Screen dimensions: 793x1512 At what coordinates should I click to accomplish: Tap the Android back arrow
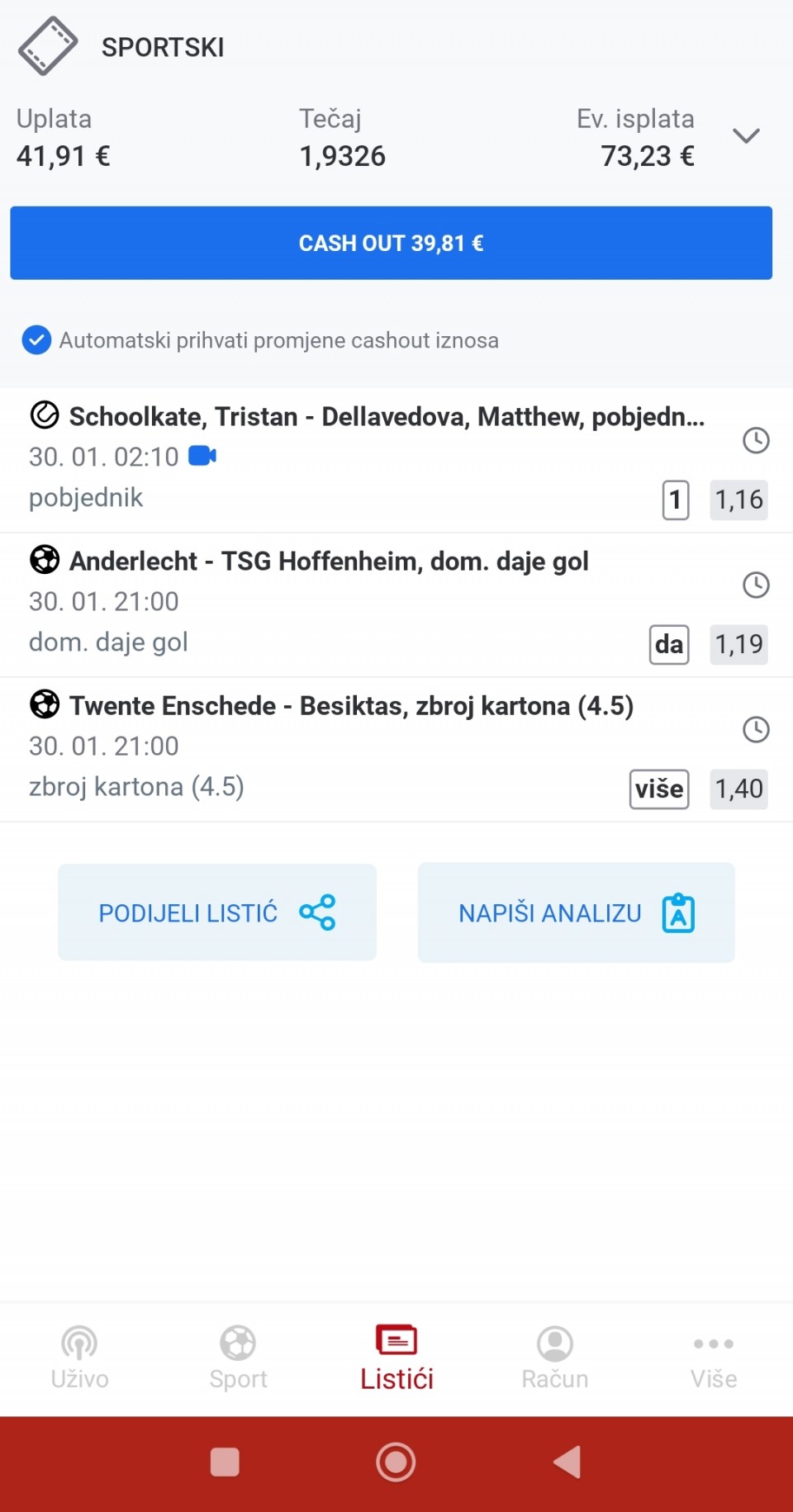click(x=567, y=1462)
